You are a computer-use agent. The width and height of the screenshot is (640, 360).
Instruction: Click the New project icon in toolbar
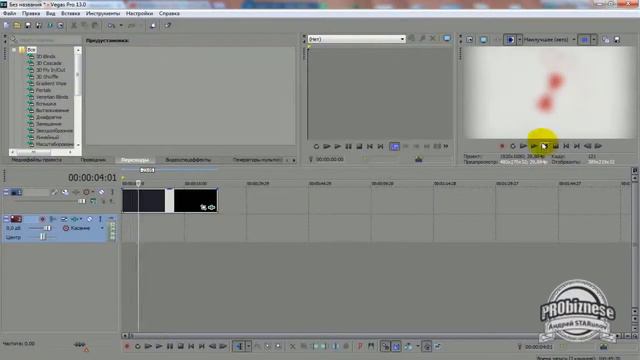[x=6, y=25]
